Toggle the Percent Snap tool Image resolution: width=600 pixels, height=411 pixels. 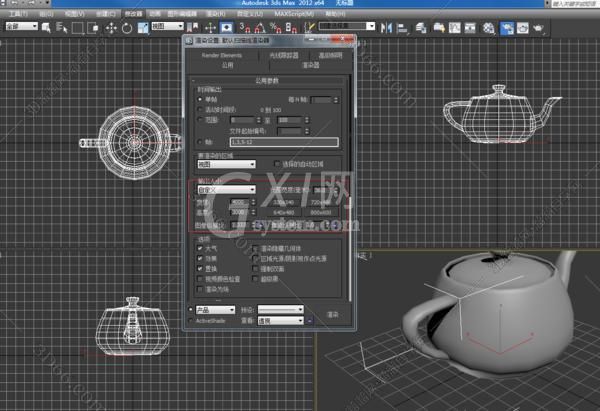(x=275, y=28)
